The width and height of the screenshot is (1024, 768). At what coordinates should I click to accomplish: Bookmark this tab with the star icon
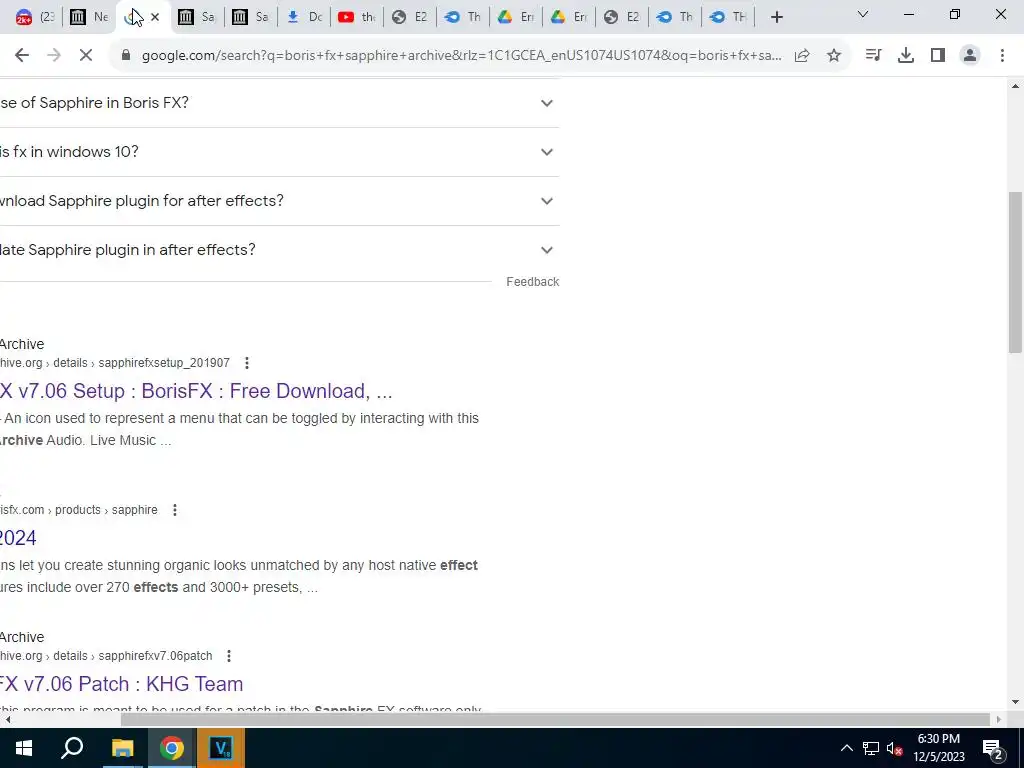click(834, 56)
